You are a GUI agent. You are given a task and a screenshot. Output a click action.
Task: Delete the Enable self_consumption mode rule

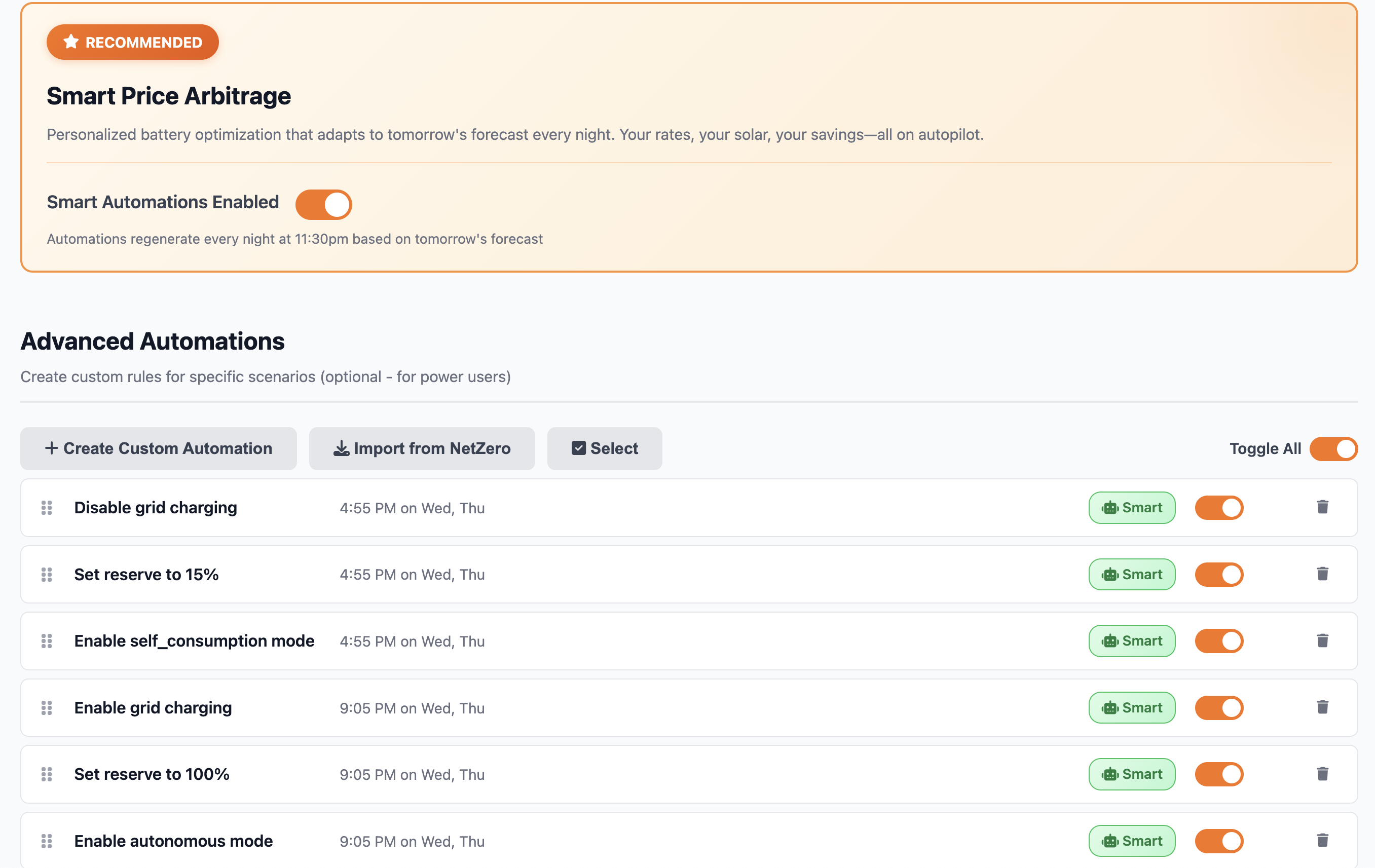(1322, 640)
